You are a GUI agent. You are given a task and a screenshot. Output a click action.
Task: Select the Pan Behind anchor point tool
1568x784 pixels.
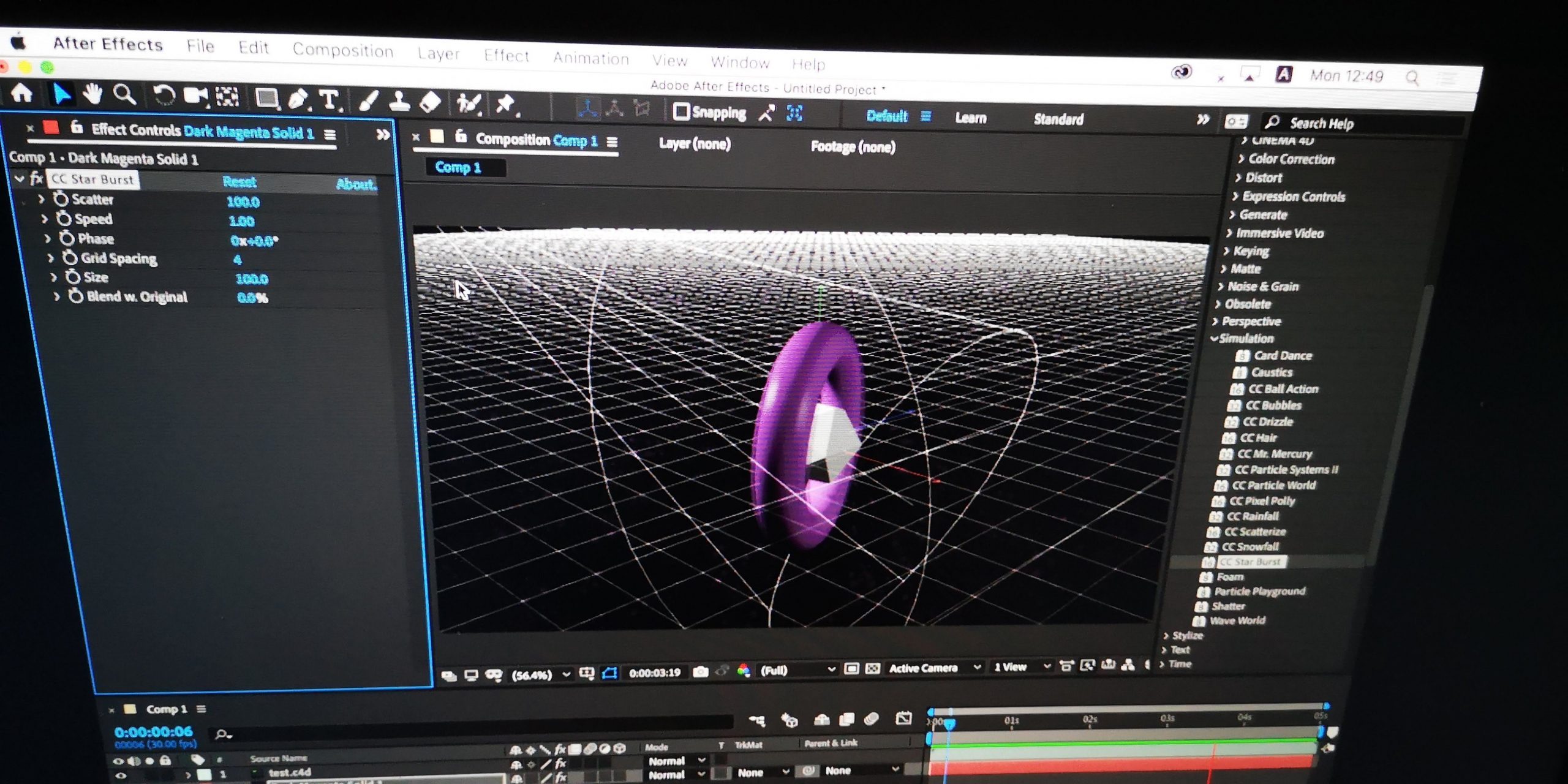click(x=227, y=97)
